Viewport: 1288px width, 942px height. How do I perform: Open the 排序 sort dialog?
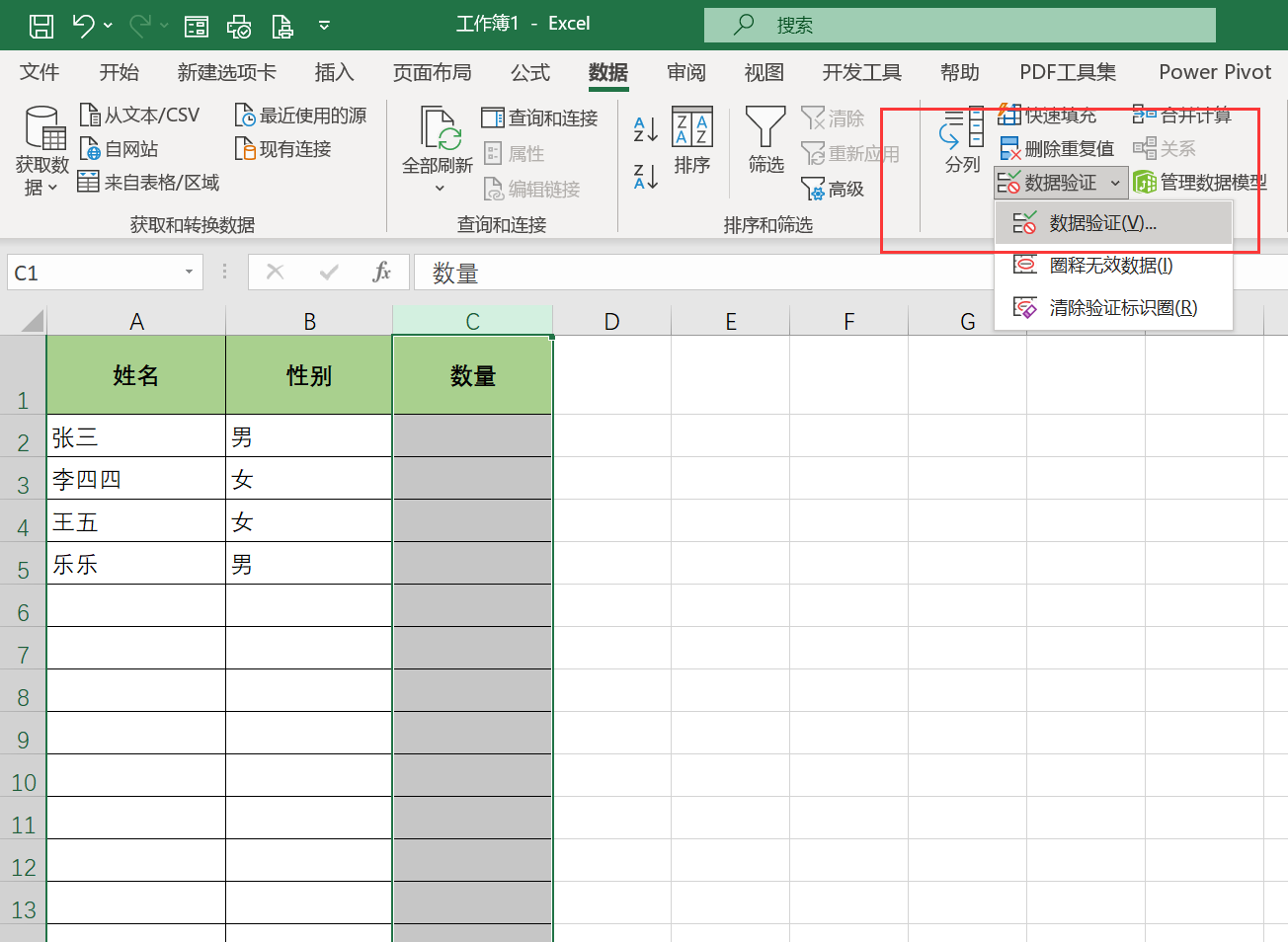coord(692,140)
